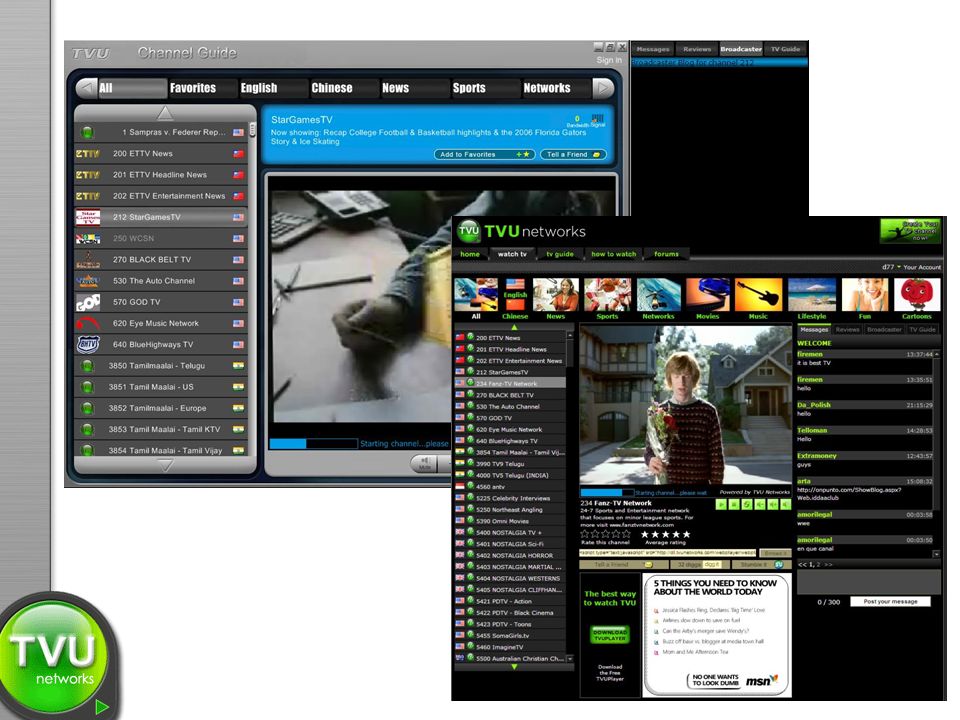
Task: Click the chat panel scrollbar down arrow
Action: [936, 553]
